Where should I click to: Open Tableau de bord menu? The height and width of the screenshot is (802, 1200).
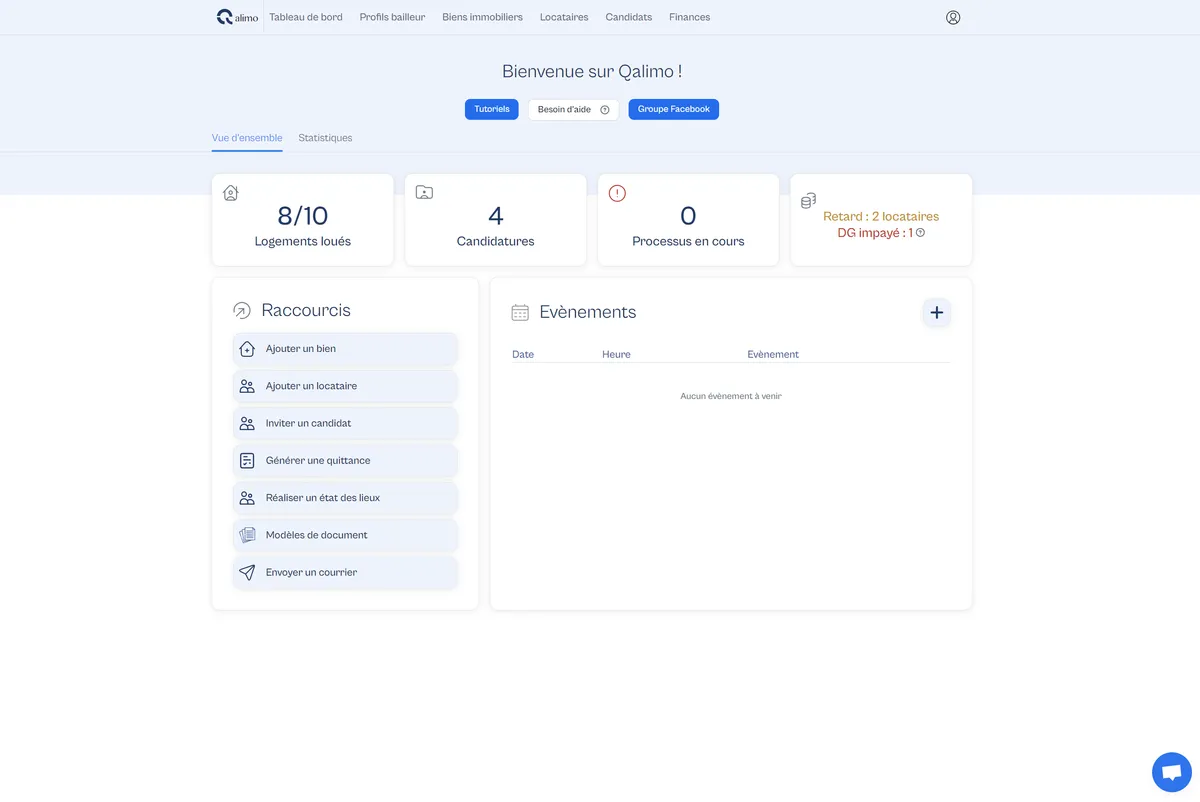pos(306,17)
